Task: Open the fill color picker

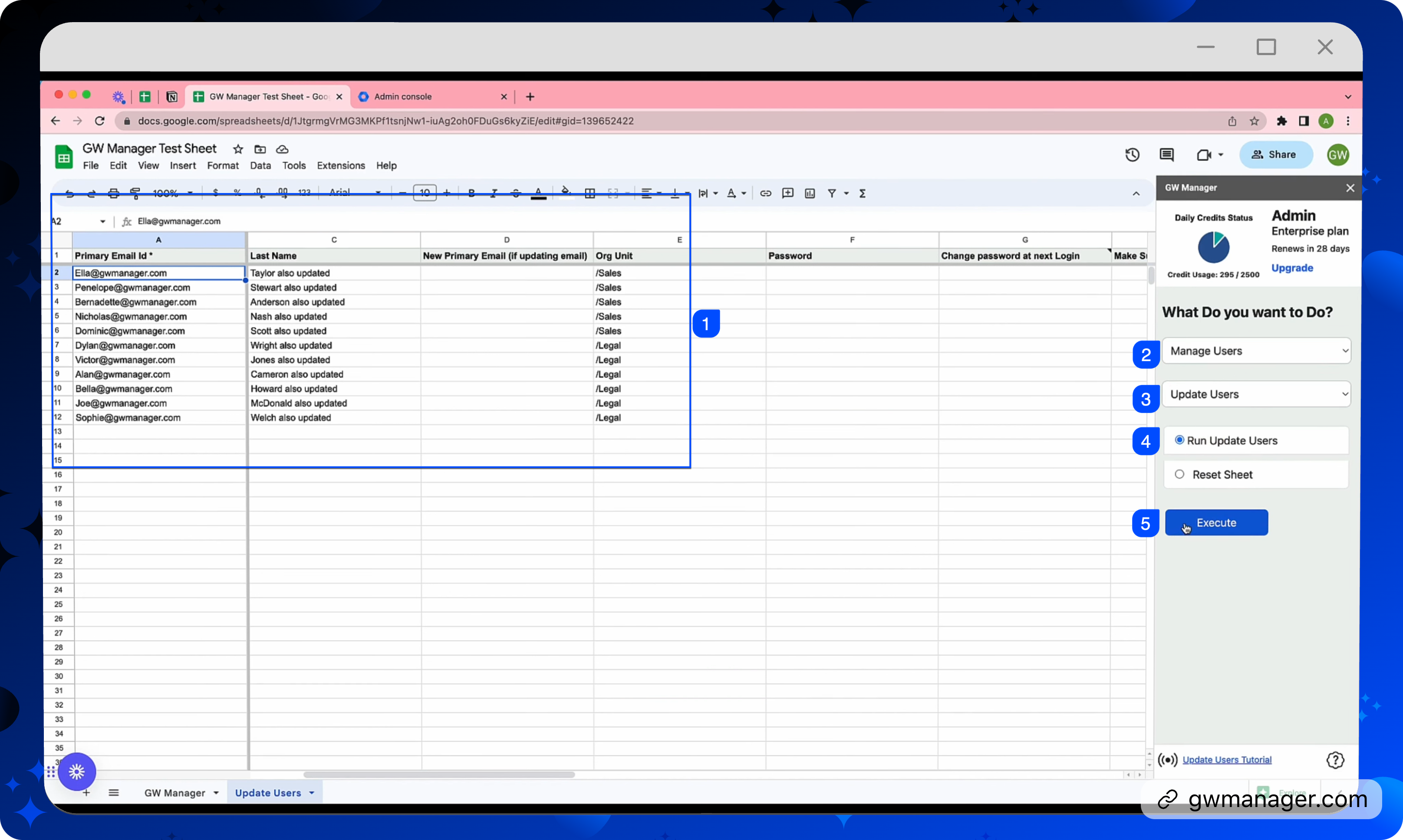Action: click(x=566, y=193)
